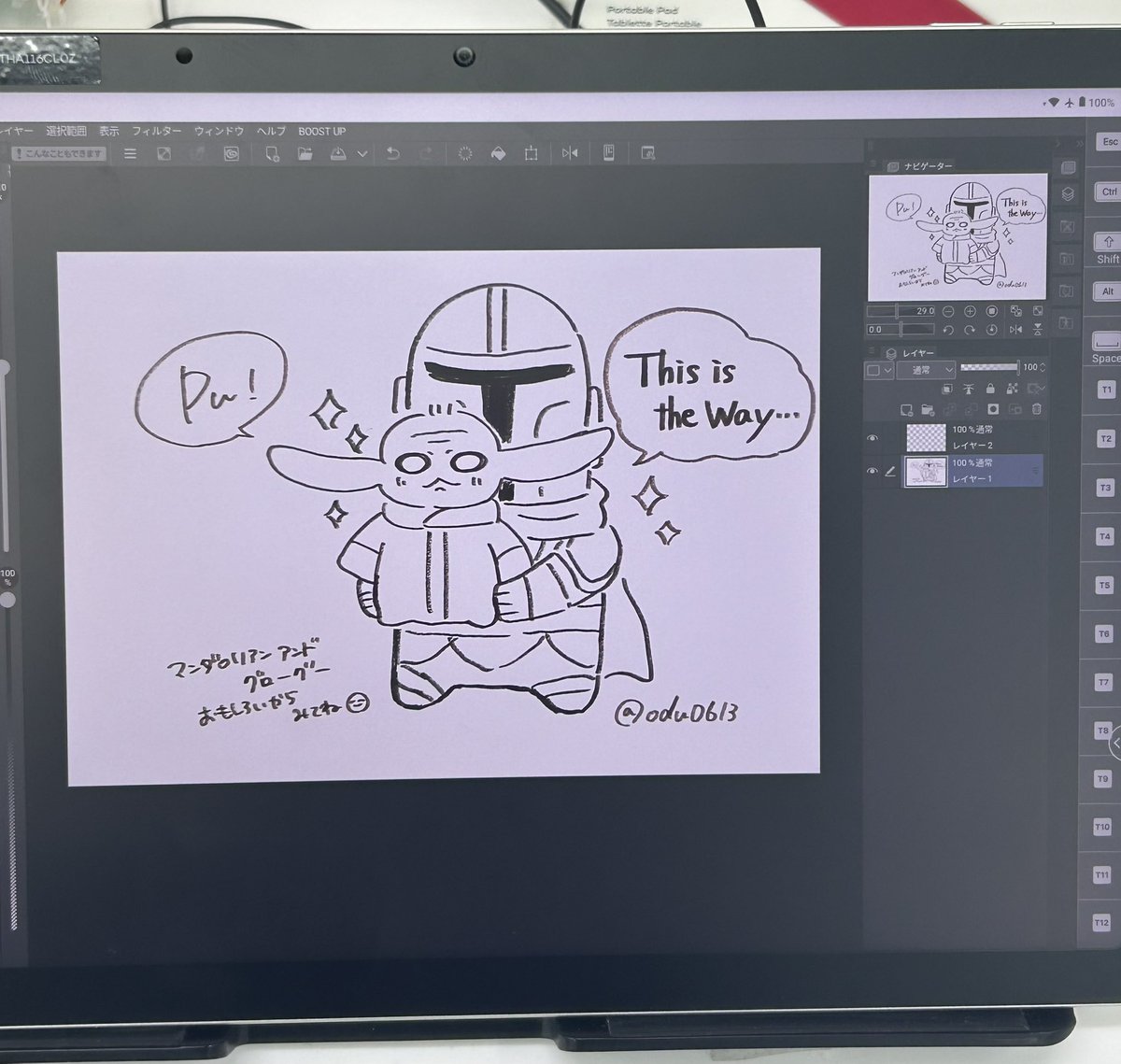Adjust the Navigator rotation slider
This screenshot has width=1121, height=1064.
[901, 329]
